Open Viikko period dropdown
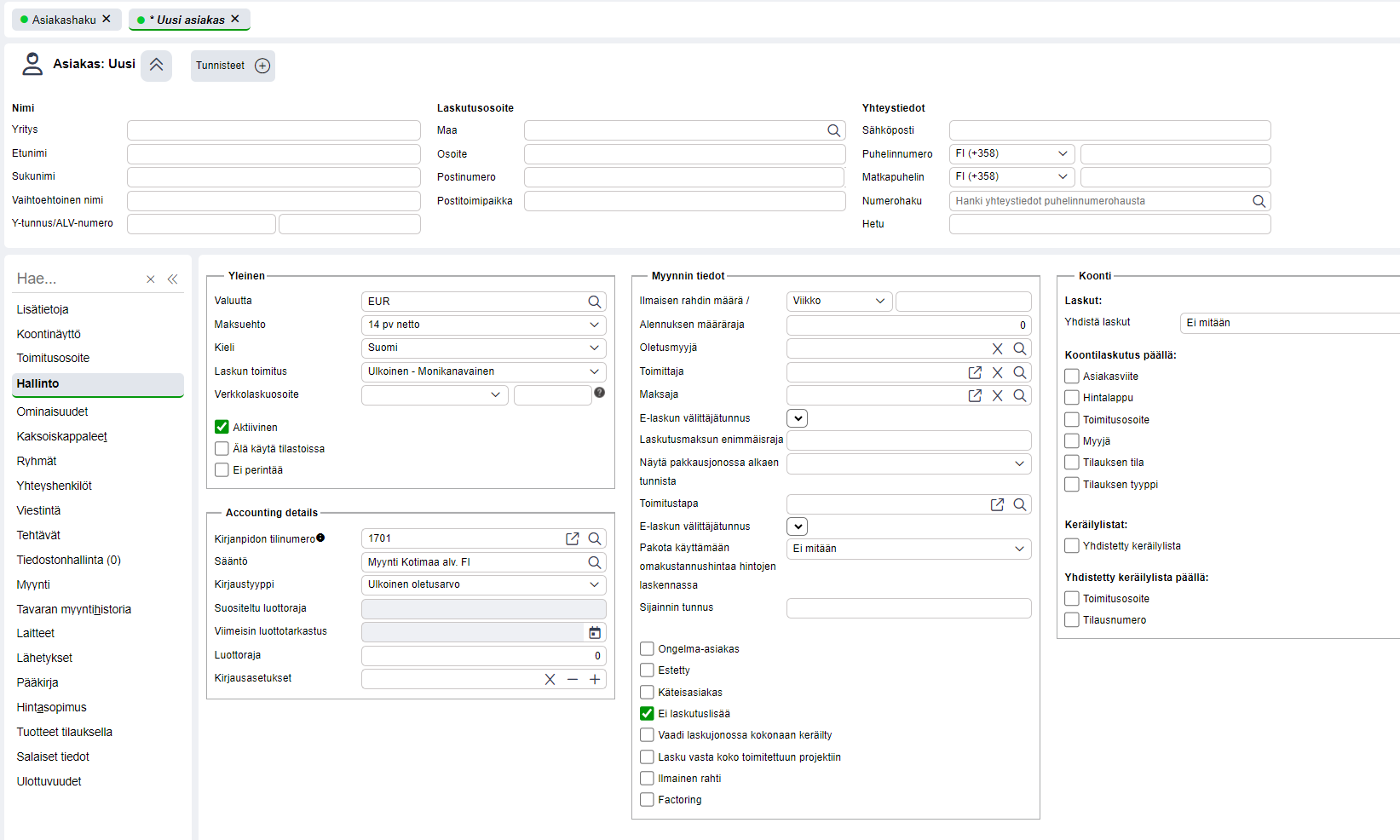 (x=839, y=301)
